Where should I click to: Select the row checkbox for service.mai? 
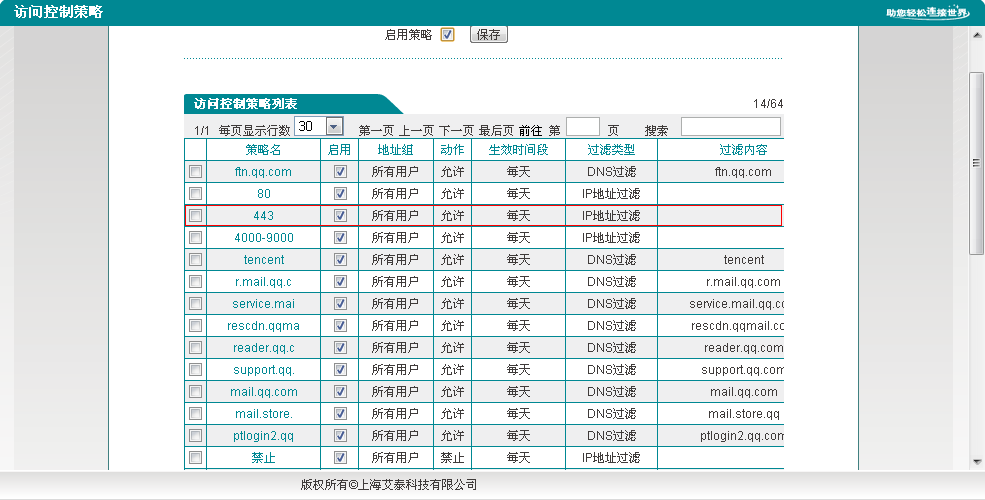[x=195, y=303]
